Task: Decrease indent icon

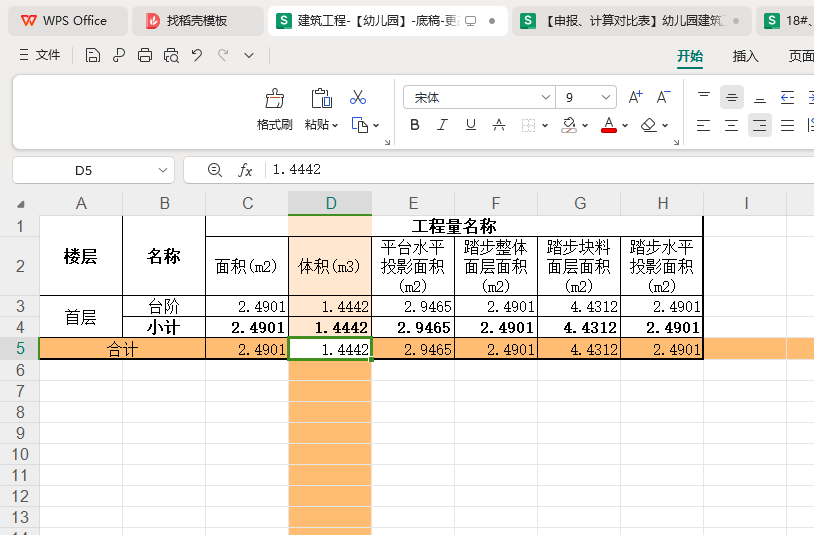Action: point(788,97)
